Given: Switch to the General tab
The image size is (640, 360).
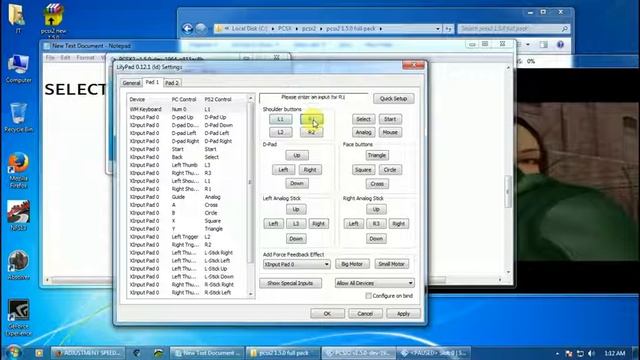Looking at the screenshot, I should (131, 83).
